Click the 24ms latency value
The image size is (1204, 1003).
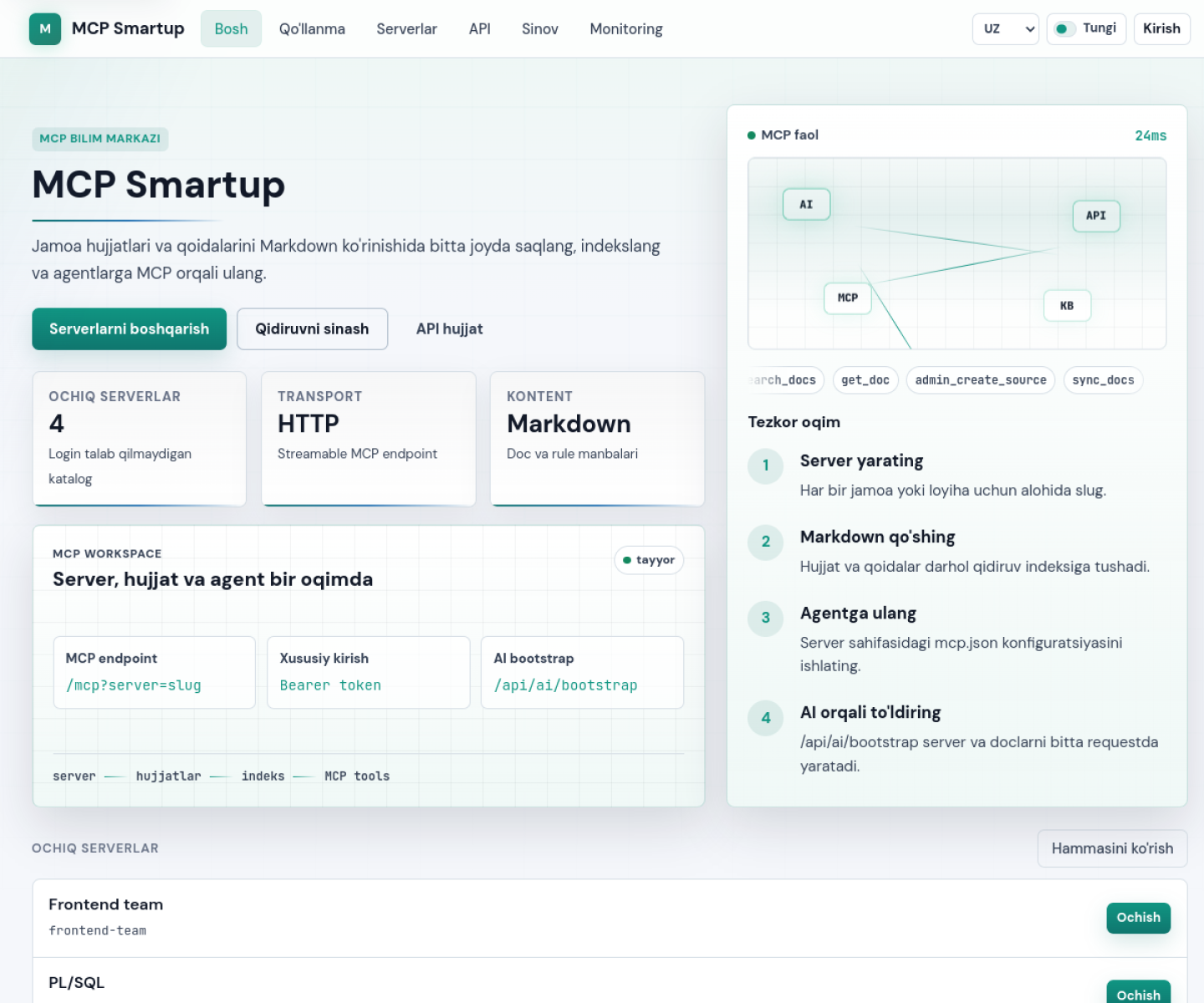pos(1150,135)
